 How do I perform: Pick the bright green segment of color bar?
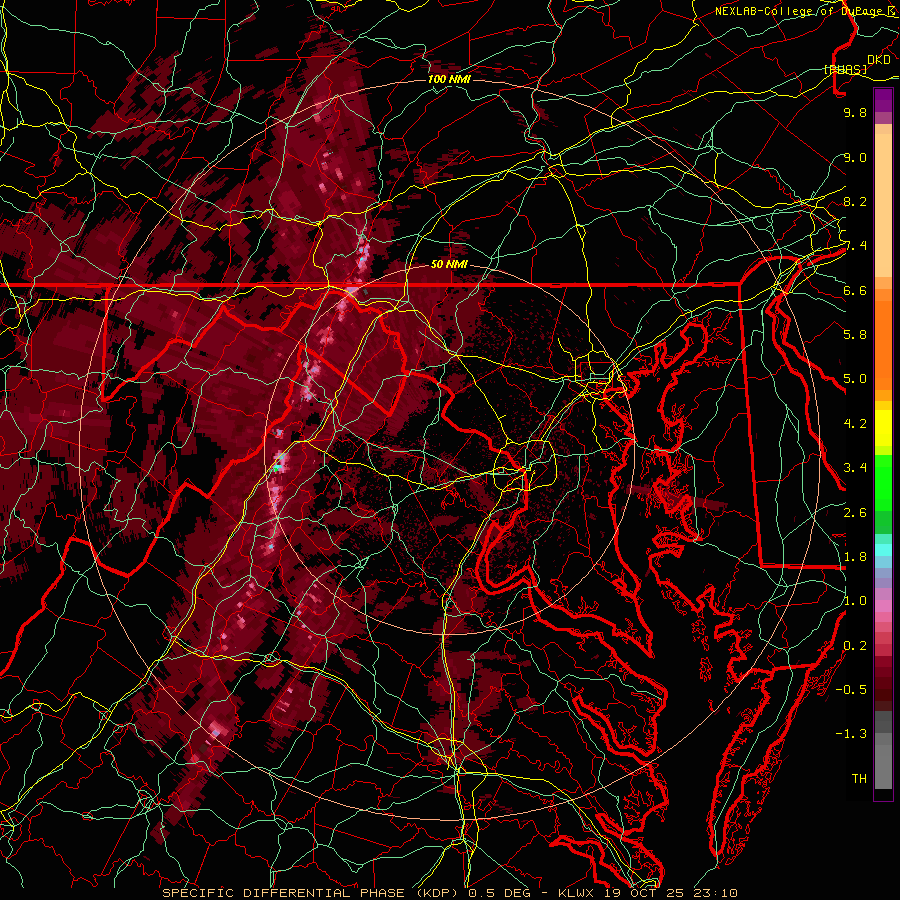click(883, 482)
